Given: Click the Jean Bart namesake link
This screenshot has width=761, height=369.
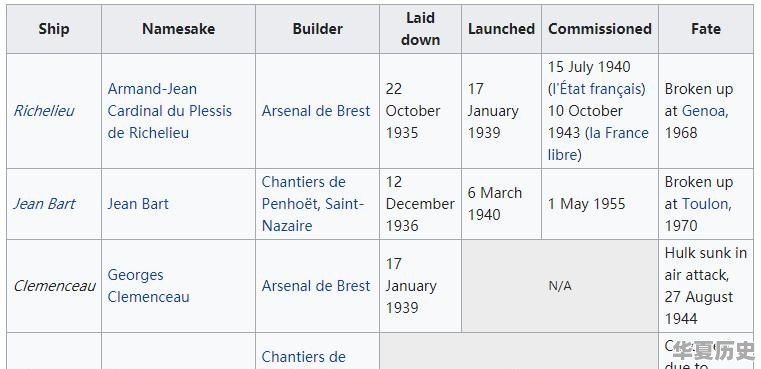Looking at the screenshot, I should pos(138,204).
